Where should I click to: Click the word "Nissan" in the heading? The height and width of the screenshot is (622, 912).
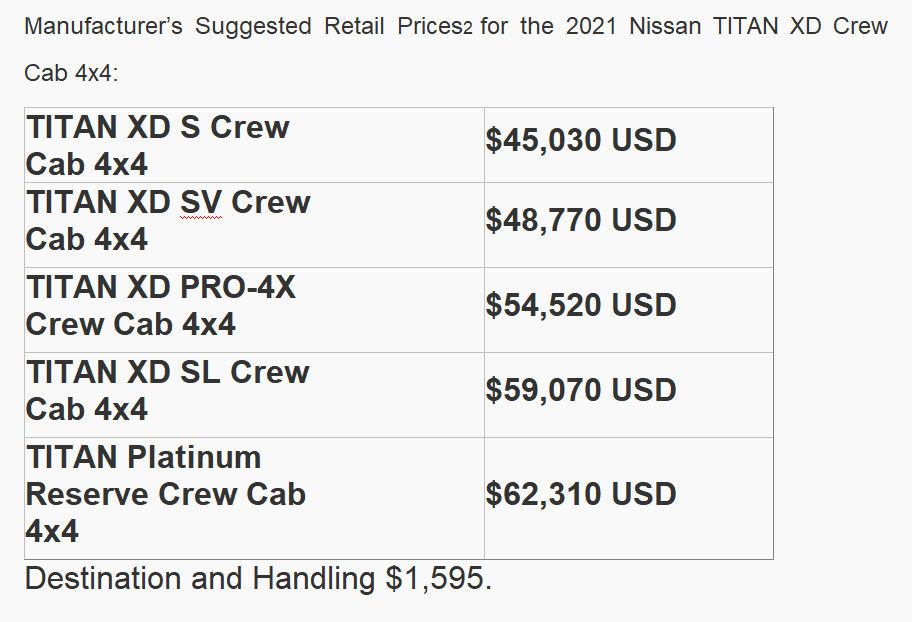(x=665, y=27)
